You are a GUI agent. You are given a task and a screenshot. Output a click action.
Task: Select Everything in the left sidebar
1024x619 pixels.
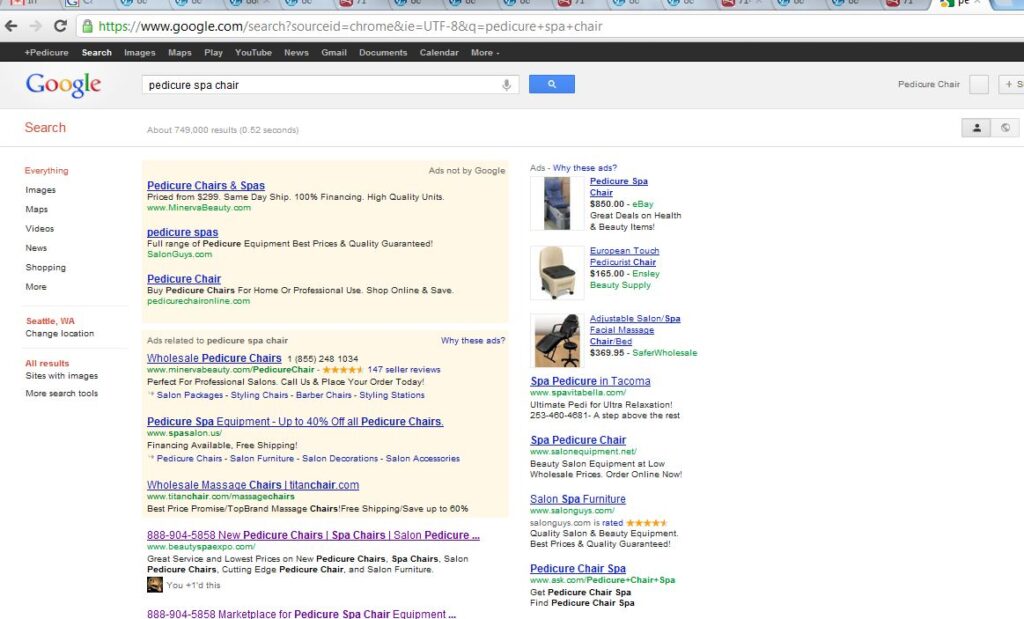pos(46,170)
